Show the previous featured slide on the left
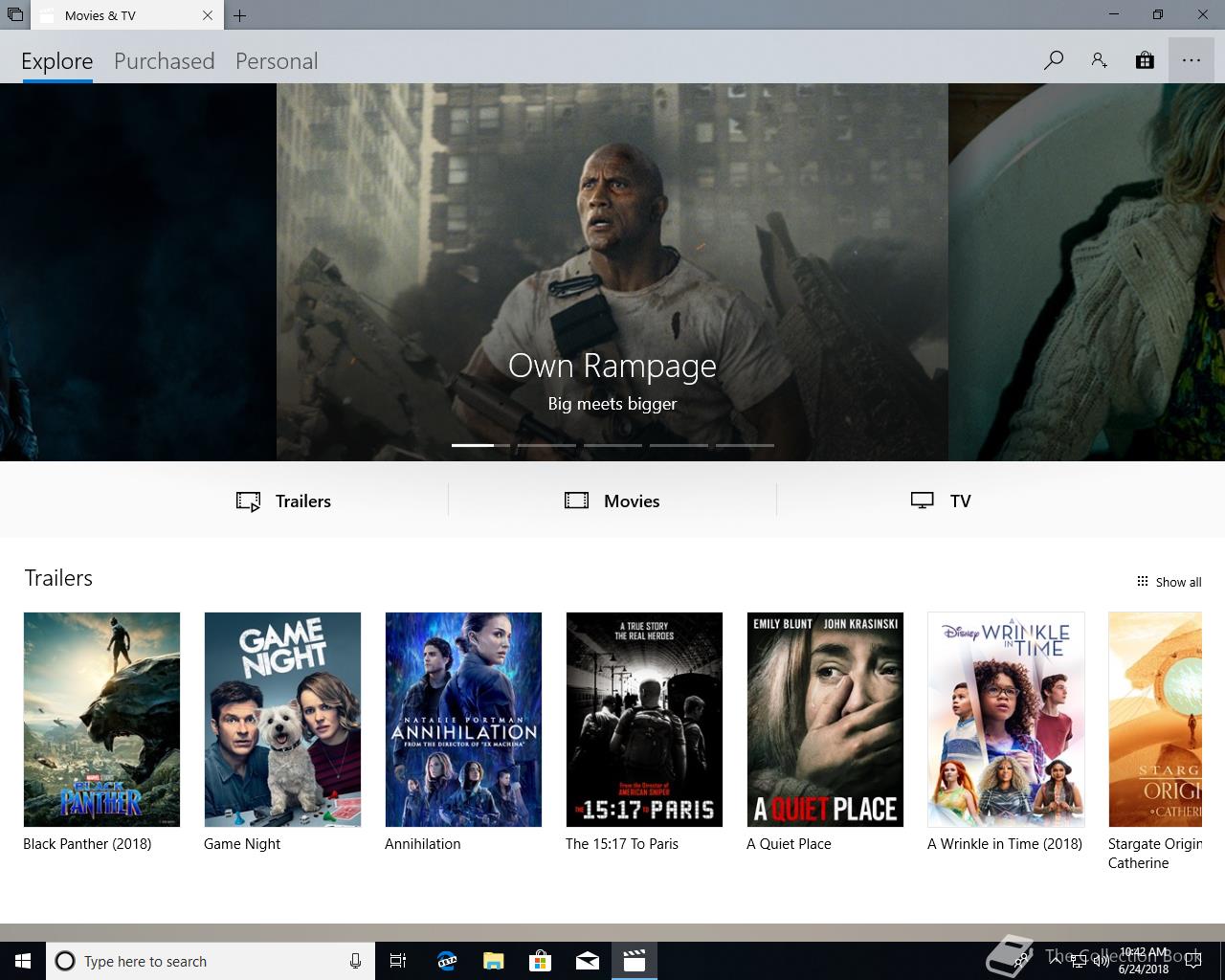 pyautogui.click(x=138, y=272)
